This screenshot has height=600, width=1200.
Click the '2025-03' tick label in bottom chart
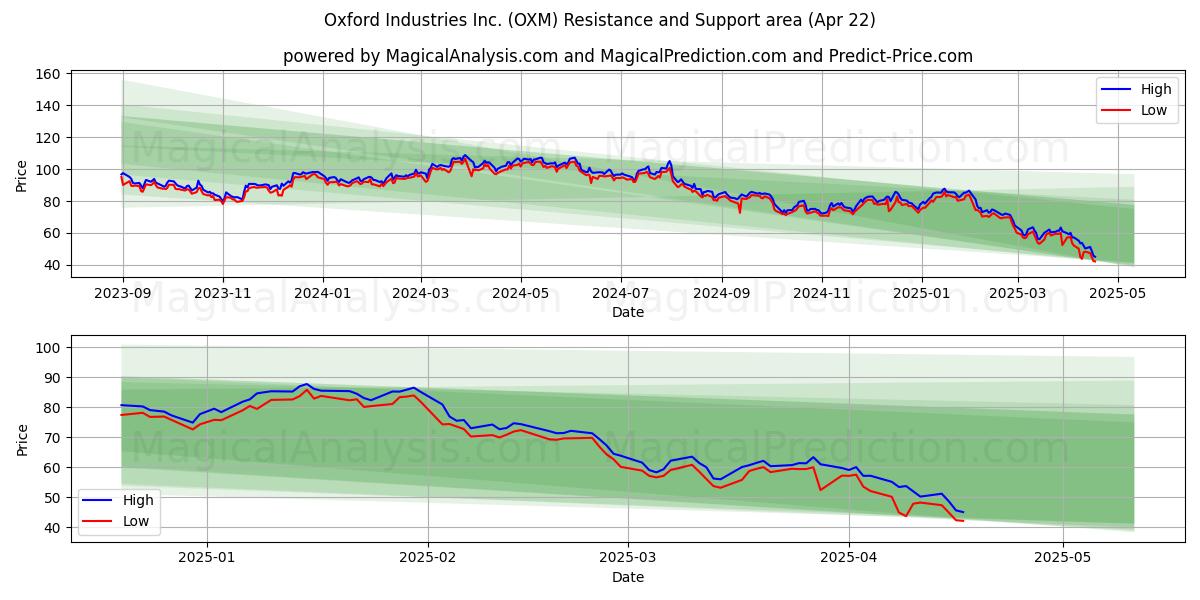click(629, 558)
